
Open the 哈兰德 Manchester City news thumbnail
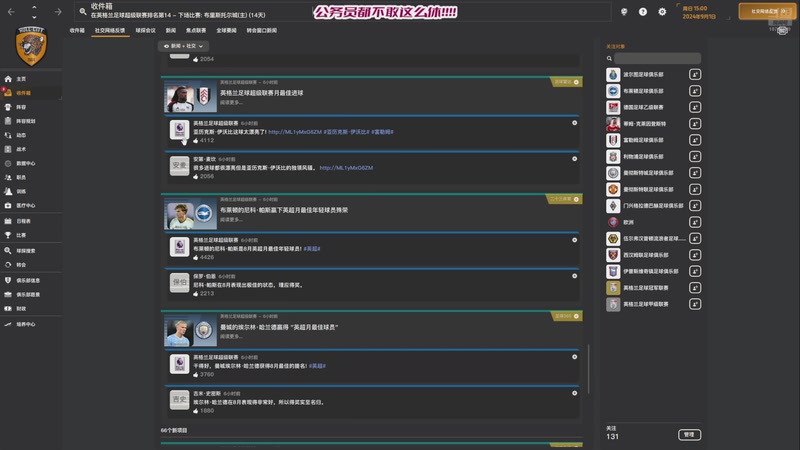pos(190,331)
